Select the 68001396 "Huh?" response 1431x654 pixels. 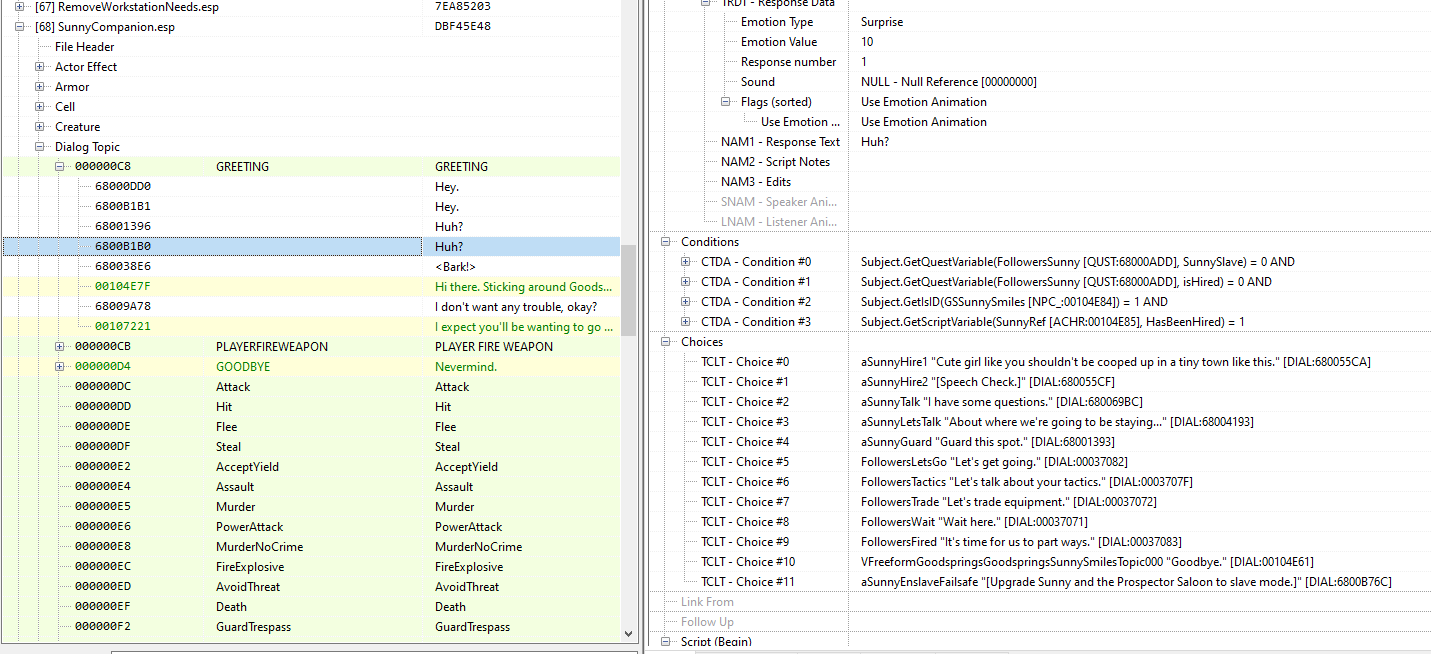[310, 227]
